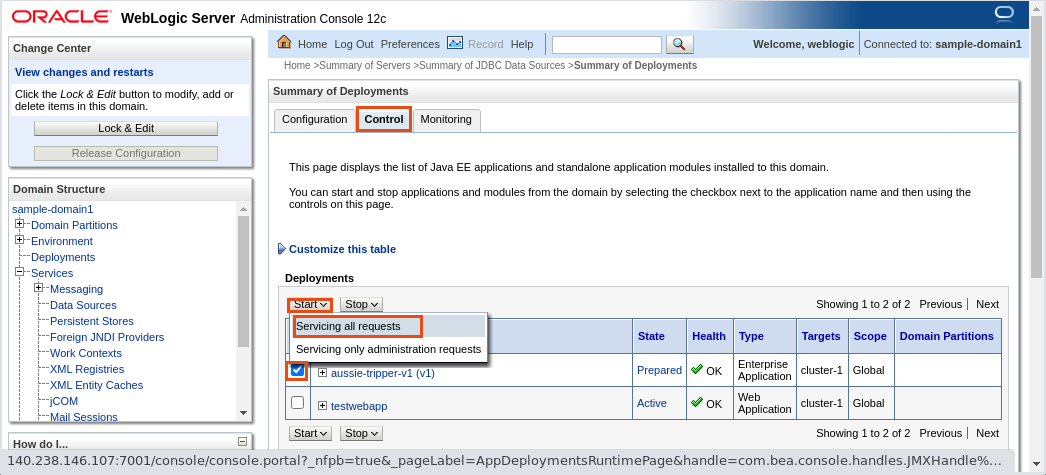The height and width of the screenshot is (475, 1046).
Task: Select Mail Sessions in the tree
Action: (84, 417)
